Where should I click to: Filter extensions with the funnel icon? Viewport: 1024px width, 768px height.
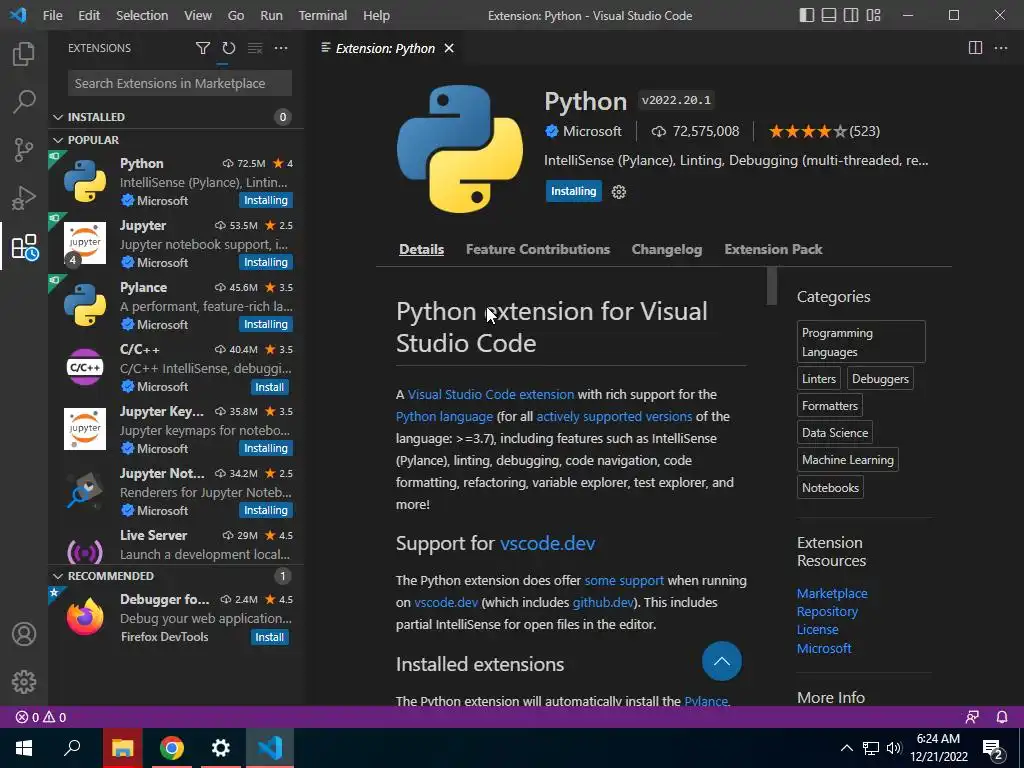[x=202, y=48]
